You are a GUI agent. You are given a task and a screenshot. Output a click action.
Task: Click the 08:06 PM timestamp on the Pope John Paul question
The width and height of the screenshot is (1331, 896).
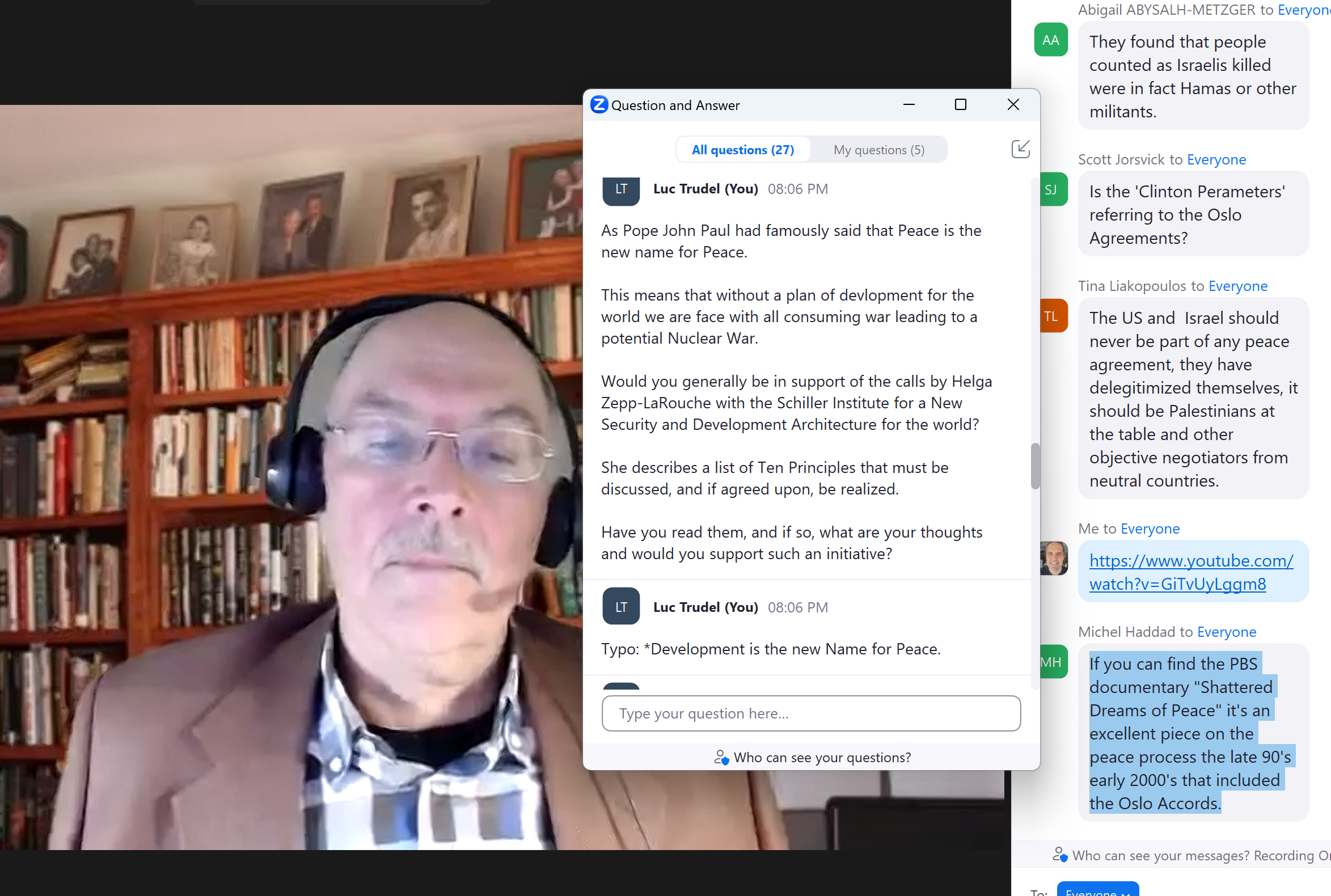click(x=797, y=189)
